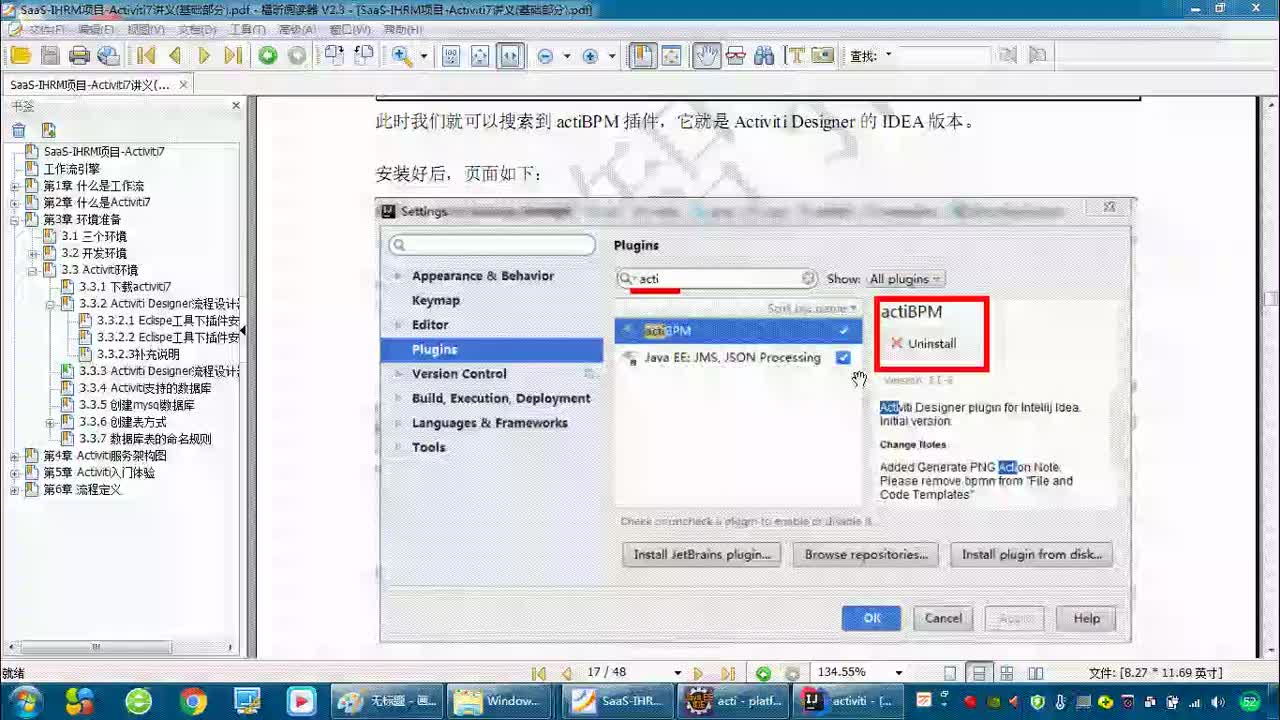1280x720 pixels.
Task: Open bookmark 3.3.7 数据库表的命名规则
Action: point(145,440)
